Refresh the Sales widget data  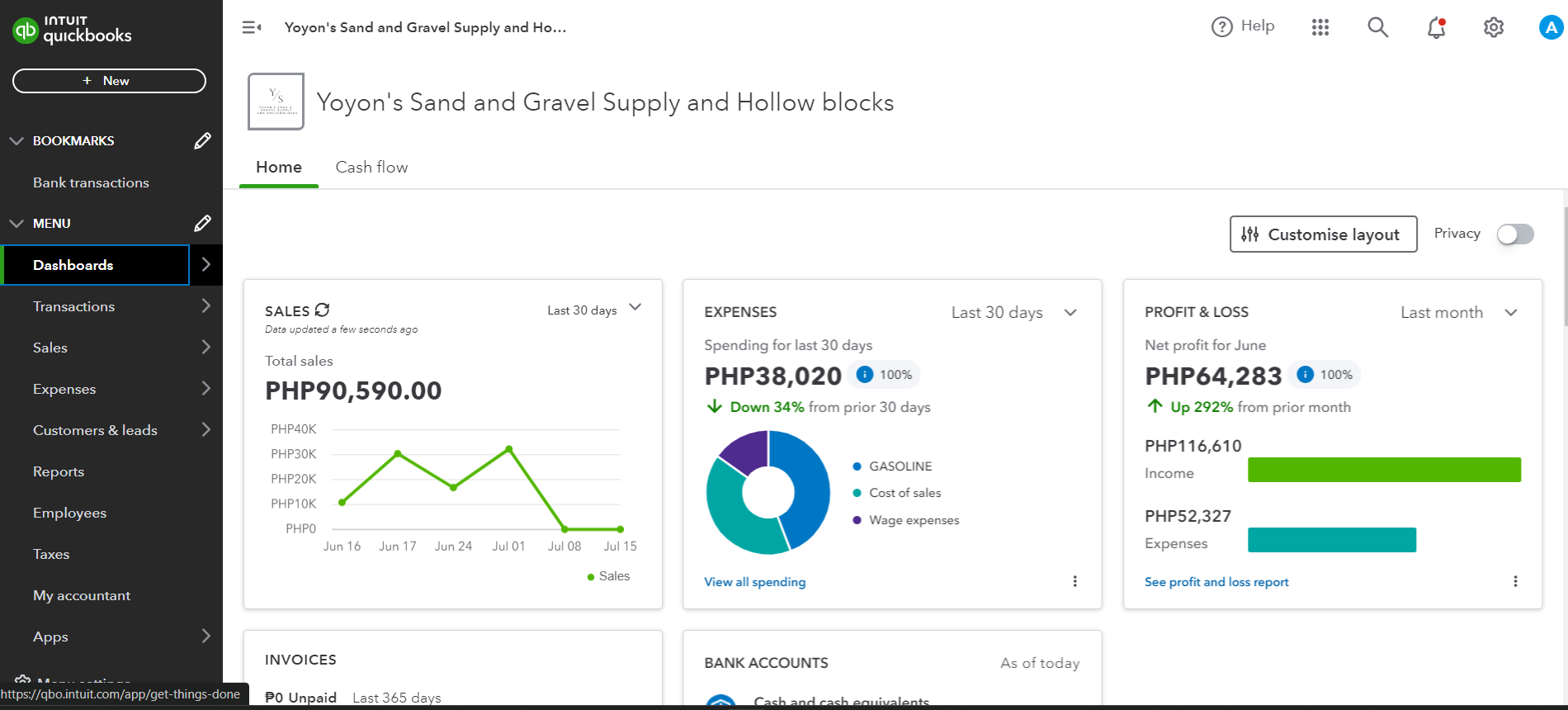[322, 310]
